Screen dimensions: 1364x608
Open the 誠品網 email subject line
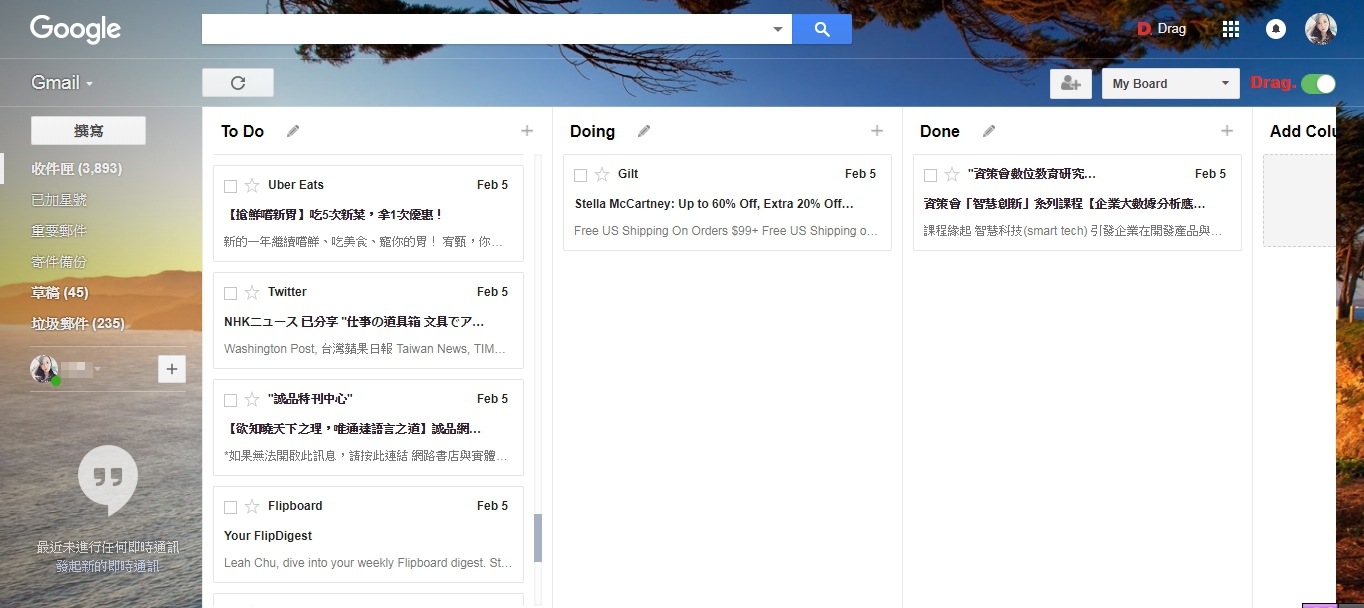point(353,428)
